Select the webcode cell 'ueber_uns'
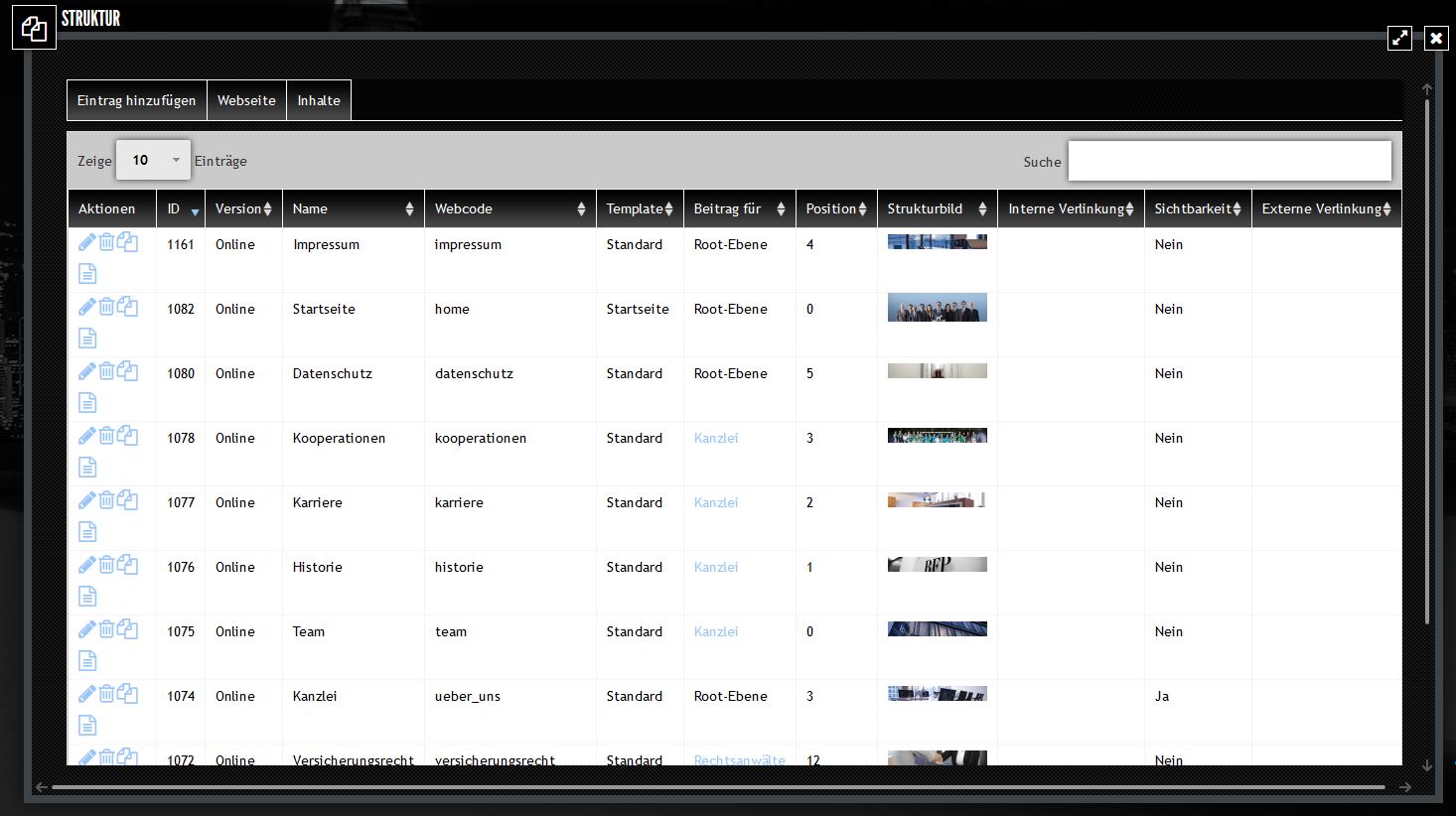Screen dimensions: 1456x816 [x=468, y=696]
